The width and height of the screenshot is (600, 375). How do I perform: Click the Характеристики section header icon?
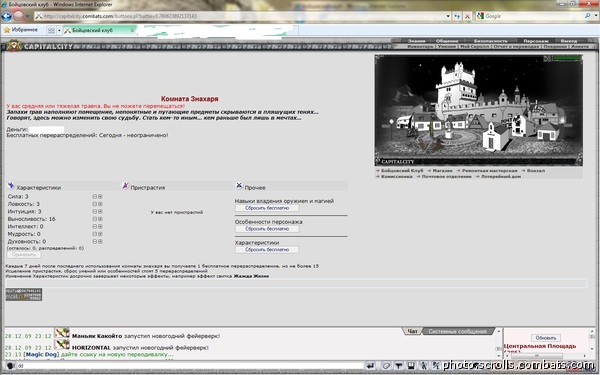click(11, 186)
